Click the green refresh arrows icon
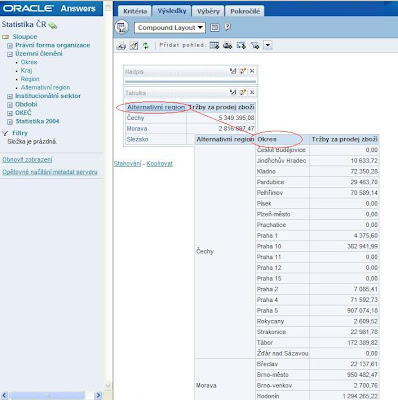The image size is (398, 400). coord(145,46)
